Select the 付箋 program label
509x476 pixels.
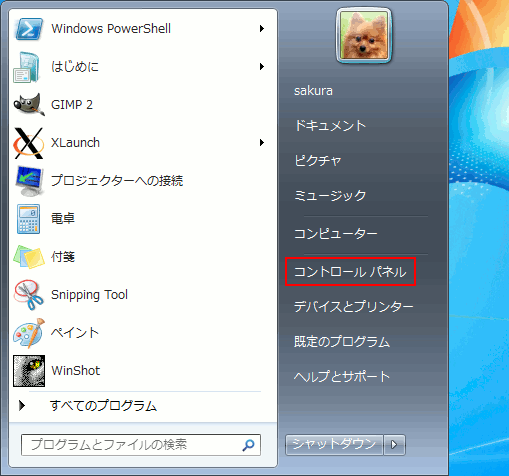pyautogui.click(x=63, y=257)
